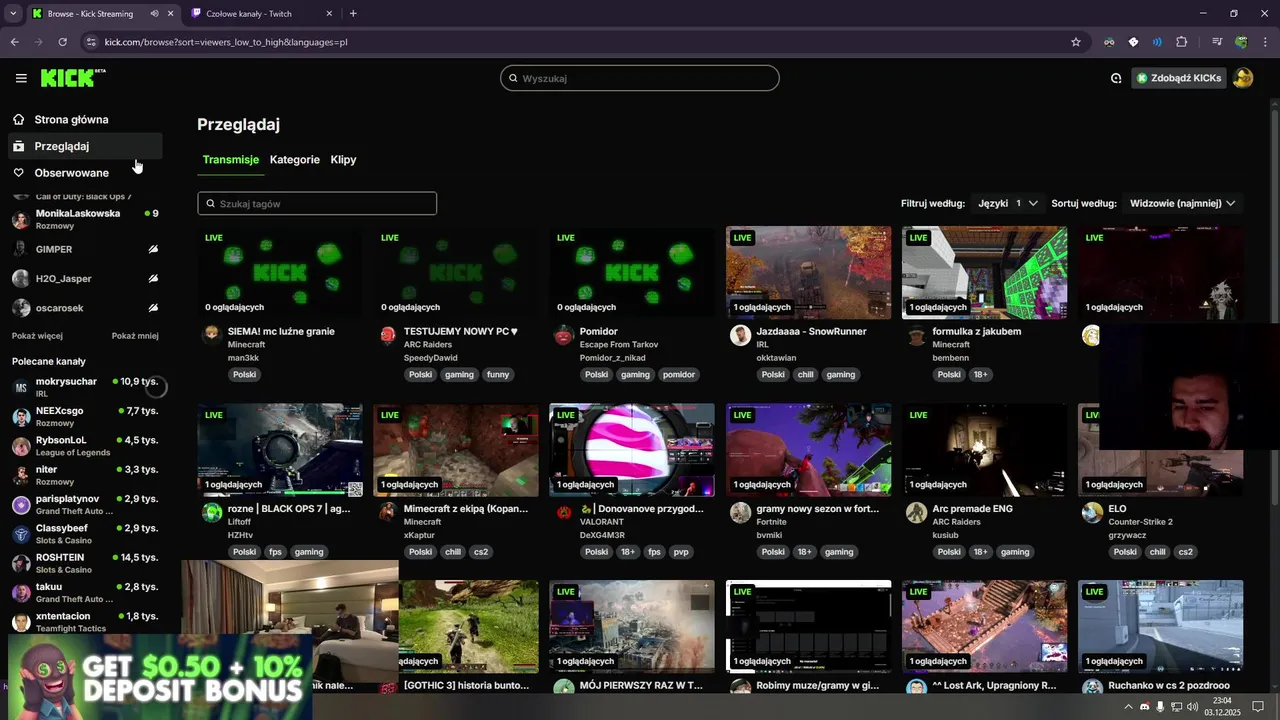Open Obserwowane in the sidebar

point(84,173)
